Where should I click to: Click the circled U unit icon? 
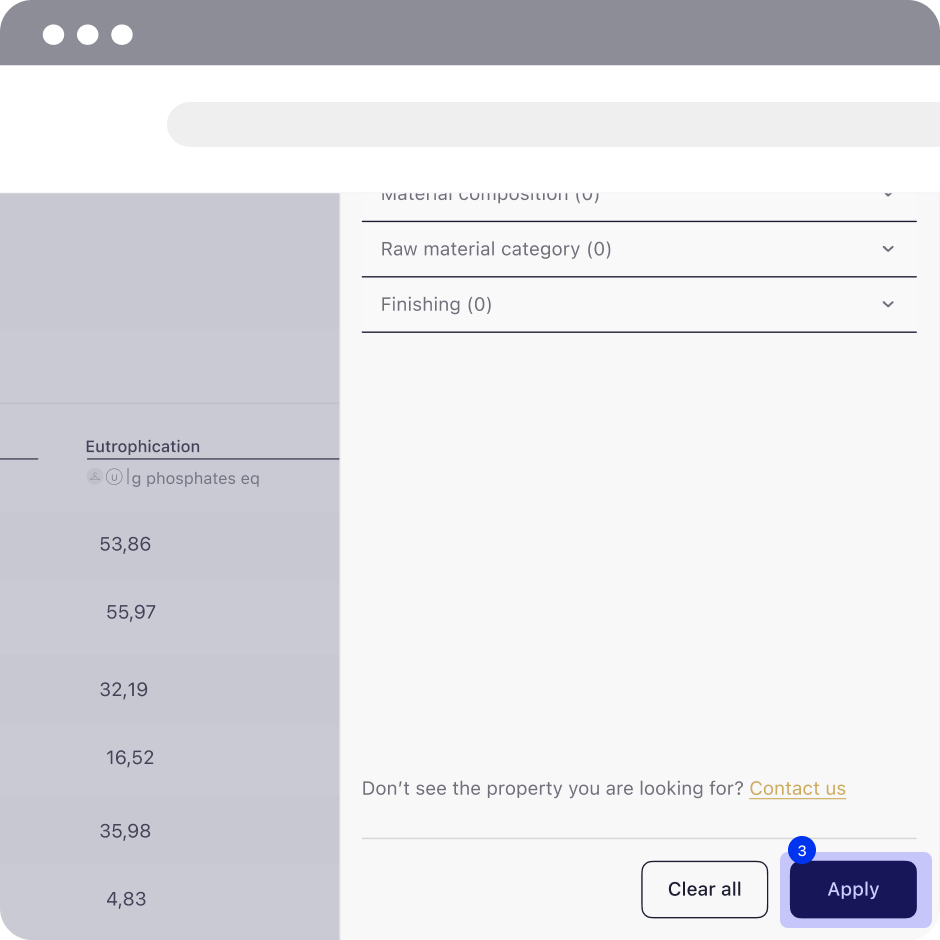(114, 477)
